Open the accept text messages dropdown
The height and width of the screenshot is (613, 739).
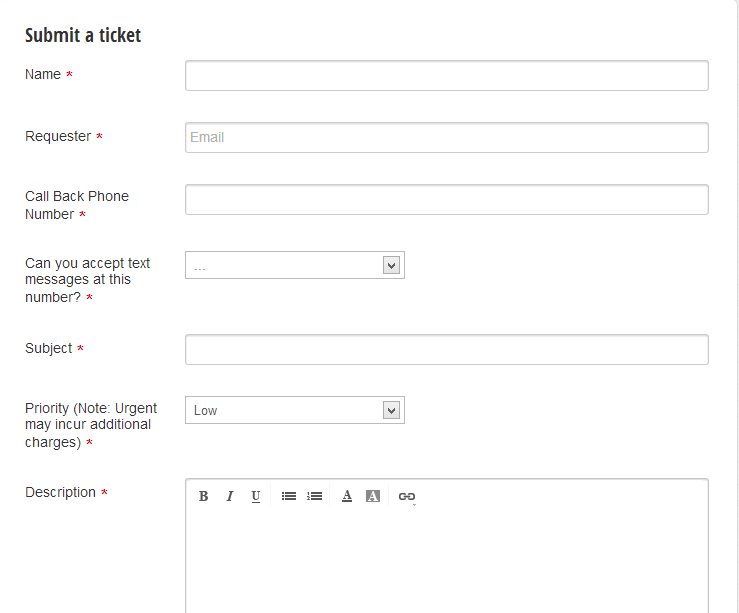pos(295,265)
